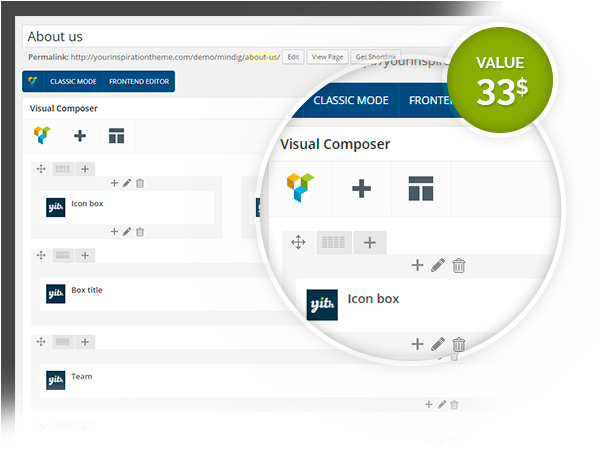Viewport: 600px width, 461px height.
Task: Add column to the Box title row
Action: click(85, 255)
